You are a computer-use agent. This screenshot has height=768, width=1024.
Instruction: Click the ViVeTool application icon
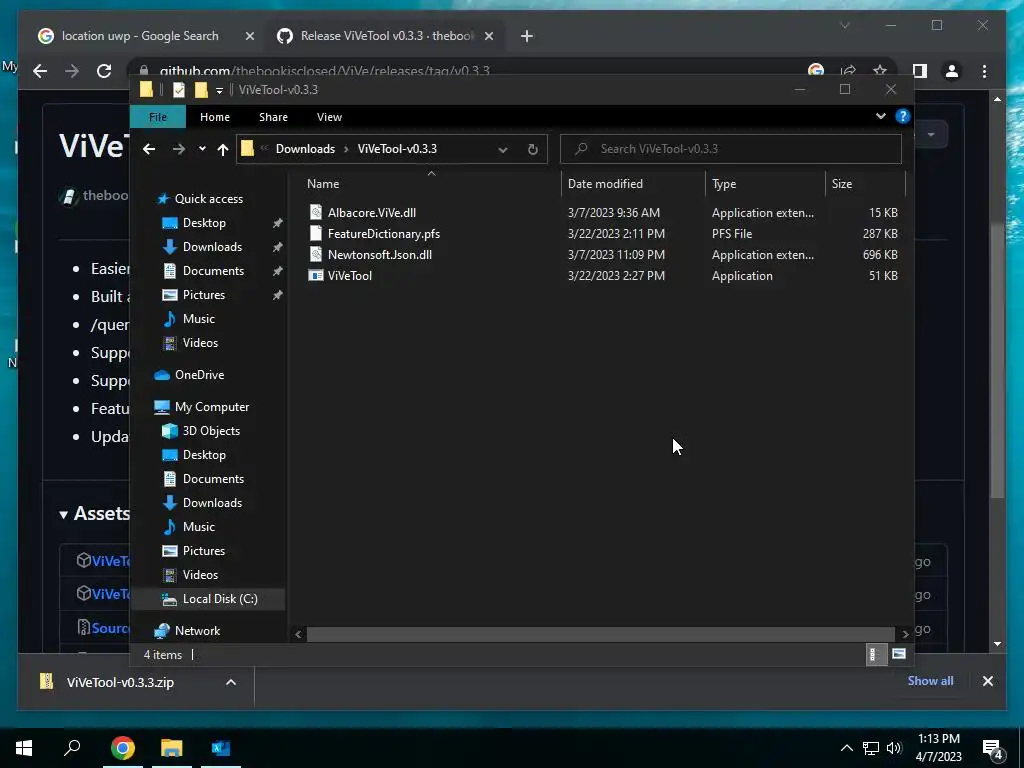(316, 276)
